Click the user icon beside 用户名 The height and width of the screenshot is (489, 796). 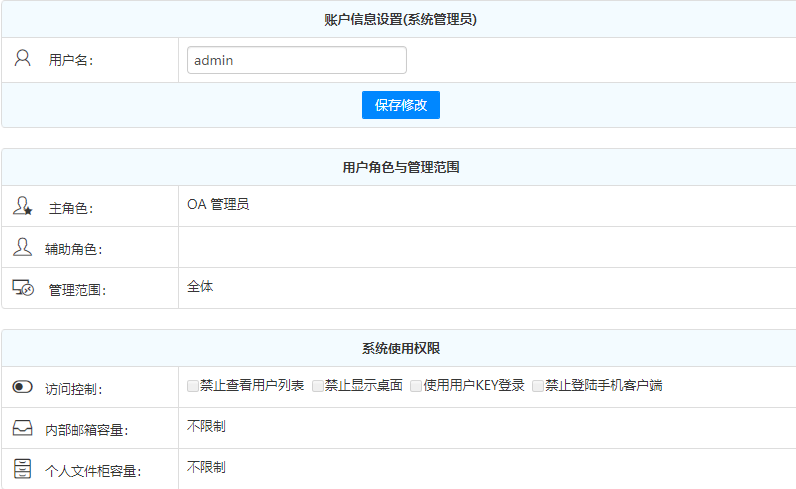[x=23, y=58]
